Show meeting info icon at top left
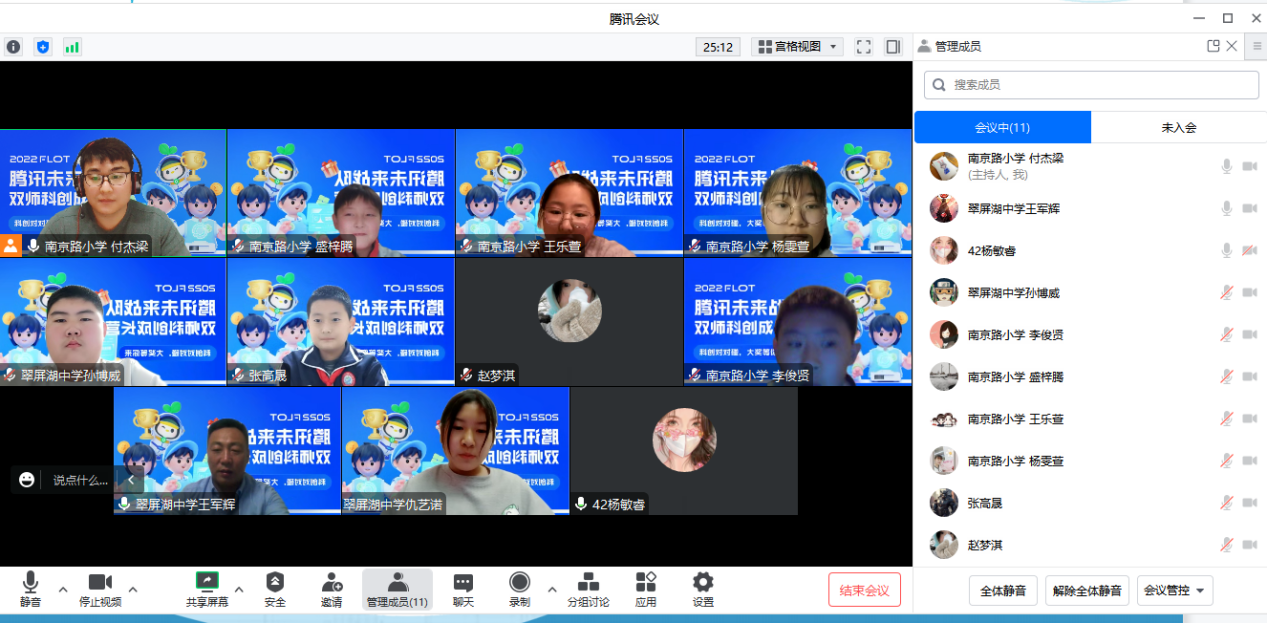This screenshot has height=623, width=1267. tap(13, 47)
